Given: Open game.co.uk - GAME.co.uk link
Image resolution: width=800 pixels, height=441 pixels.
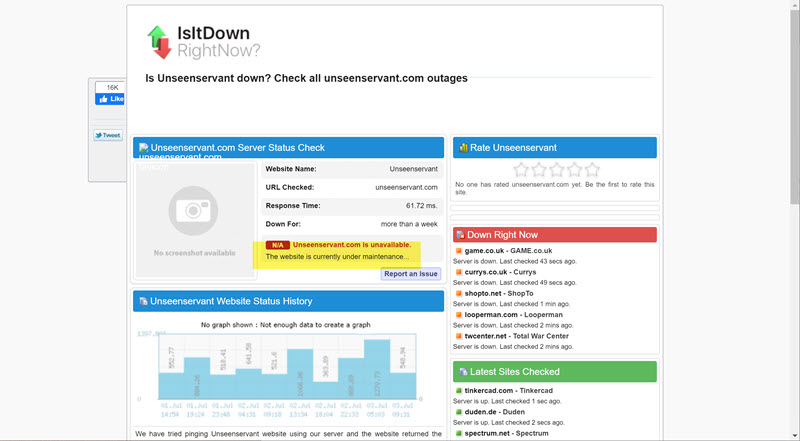Looking at the screenshot, I should (x=508, y=251).
